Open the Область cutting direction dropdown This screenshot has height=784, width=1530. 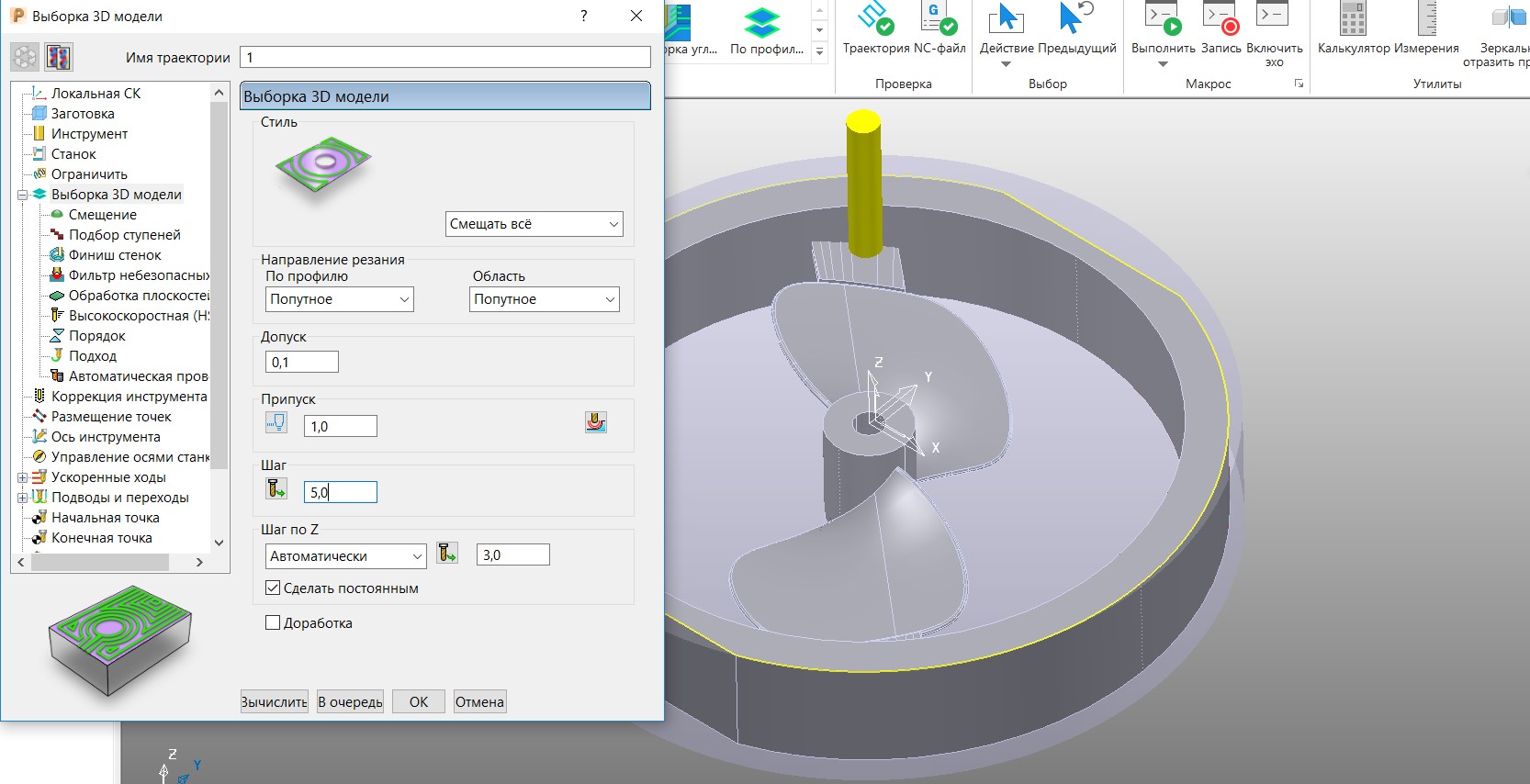(545, 299)
